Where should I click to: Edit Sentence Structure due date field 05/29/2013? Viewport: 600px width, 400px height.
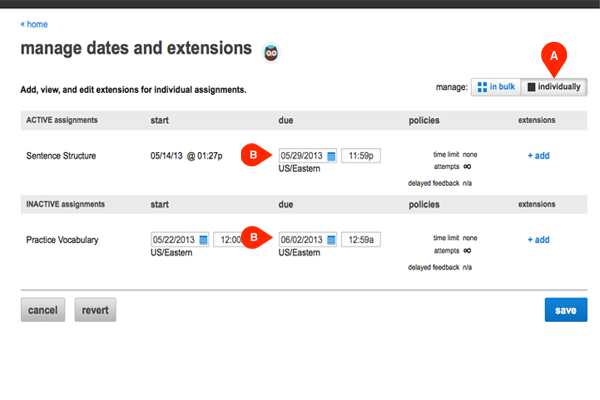(x=302, y=156)
